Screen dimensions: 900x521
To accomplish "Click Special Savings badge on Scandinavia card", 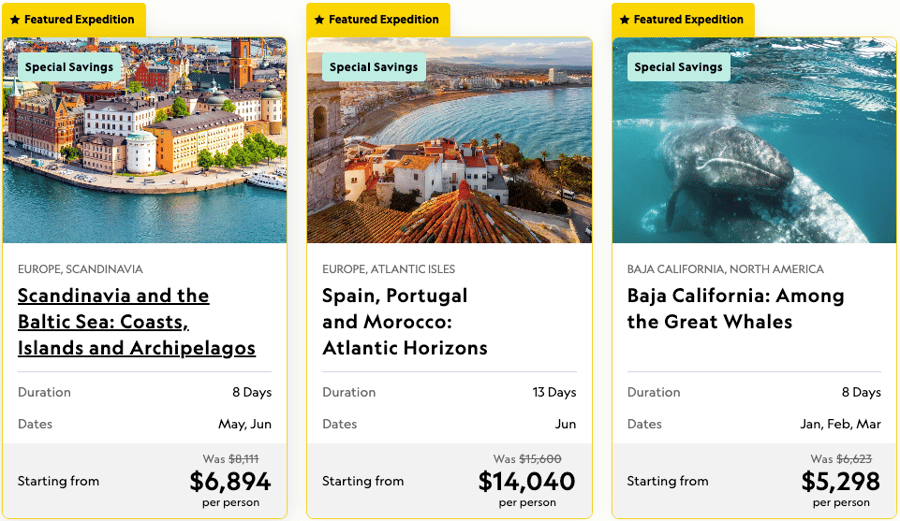I will point(69,67).
